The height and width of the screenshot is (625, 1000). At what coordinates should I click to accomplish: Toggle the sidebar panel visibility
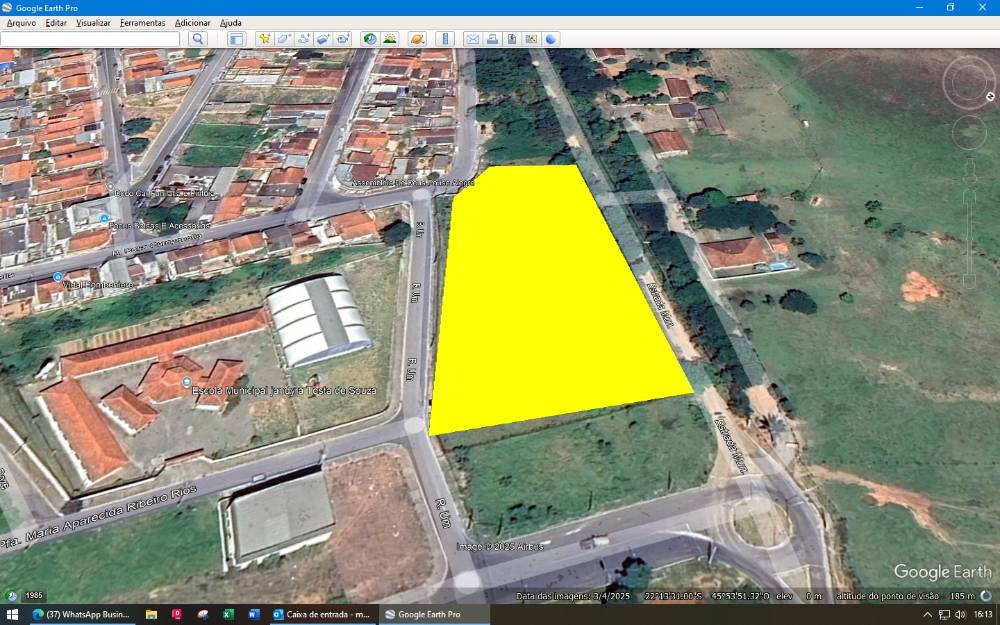pos(236,39)
